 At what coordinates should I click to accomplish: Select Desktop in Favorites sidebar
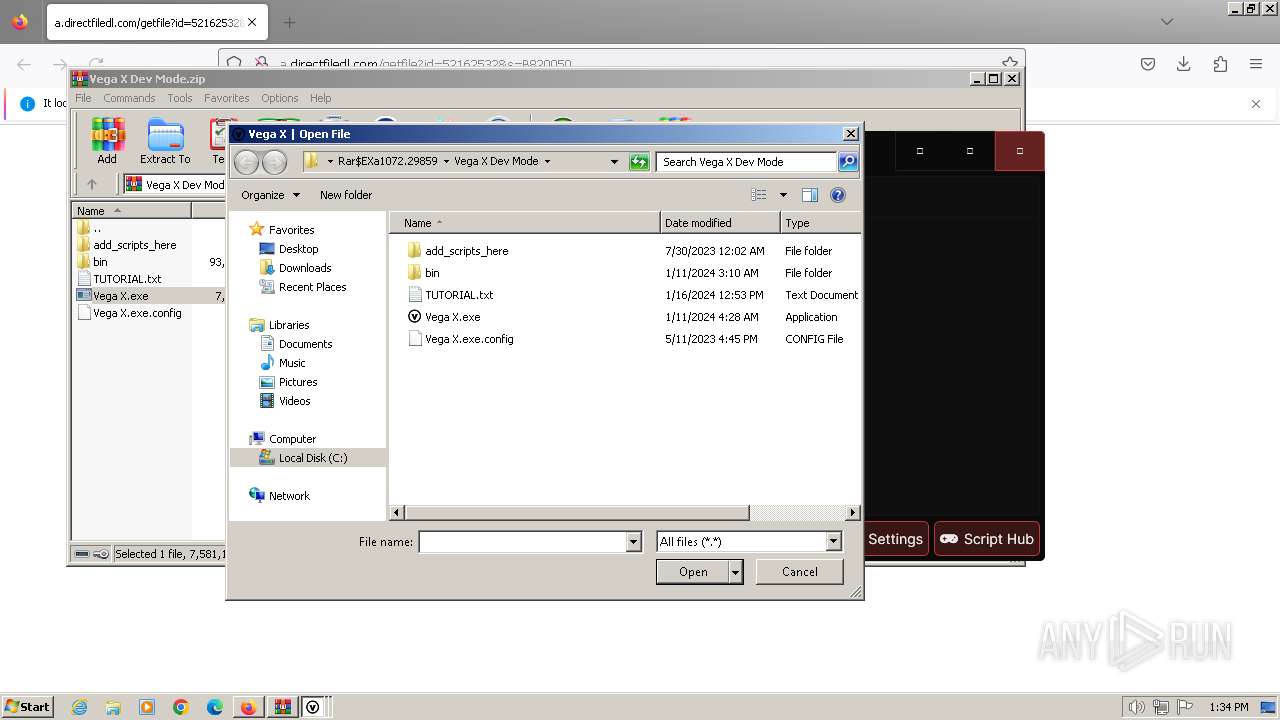tap(298, 249)
